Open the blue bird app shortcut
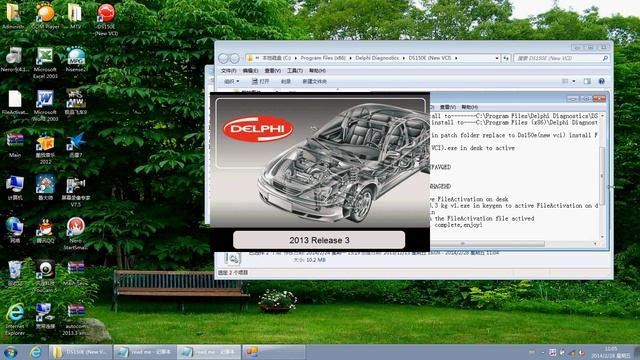This screenshot has width=640, height=360. [x=76, y=145]
